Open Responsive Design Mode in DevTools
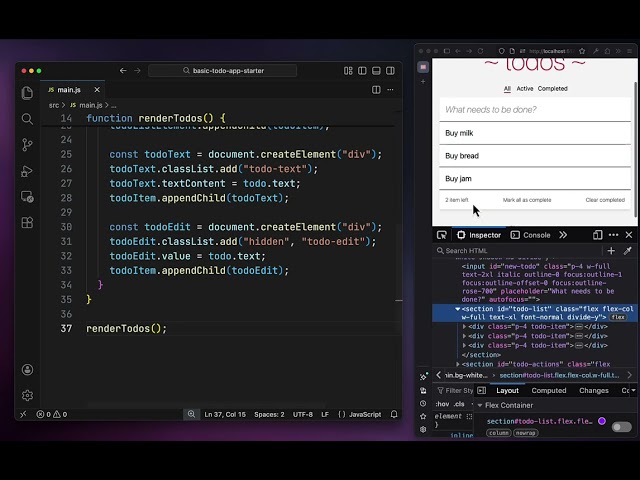This screenshot has height=480, width=640. pyautogui.click(x=598, y=235)
